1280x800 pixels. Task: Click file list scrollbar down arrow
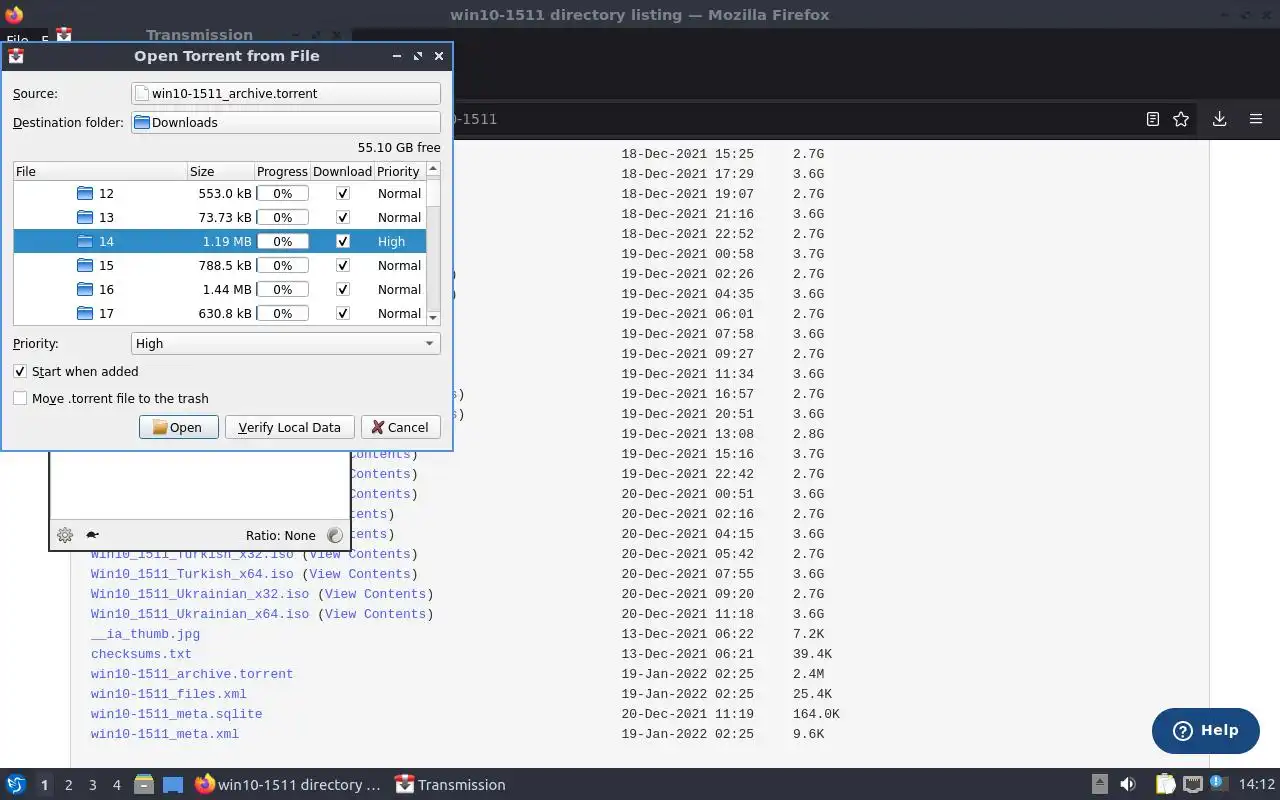coord(433,317)
